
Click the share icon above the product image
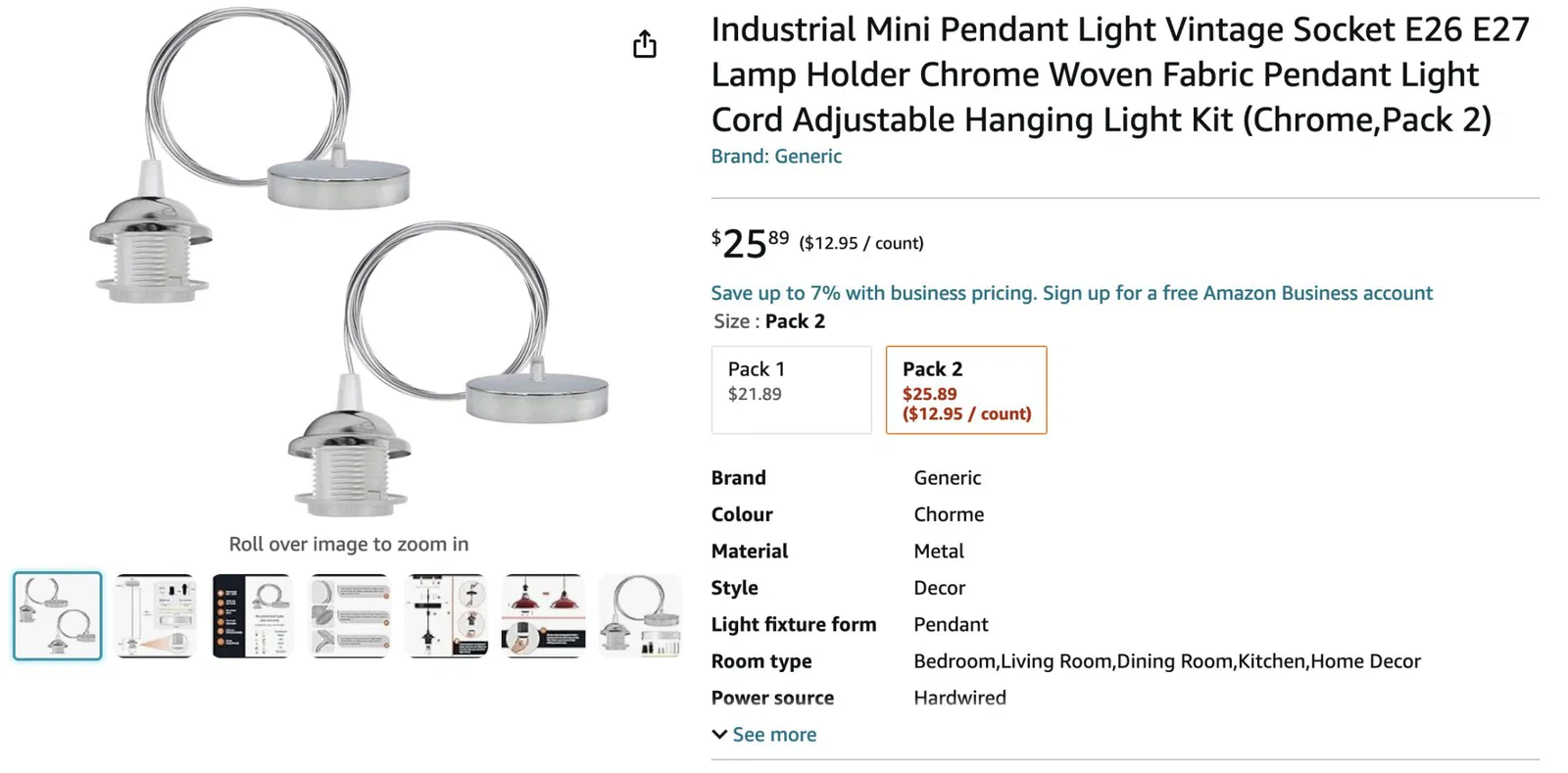[644, 44]
